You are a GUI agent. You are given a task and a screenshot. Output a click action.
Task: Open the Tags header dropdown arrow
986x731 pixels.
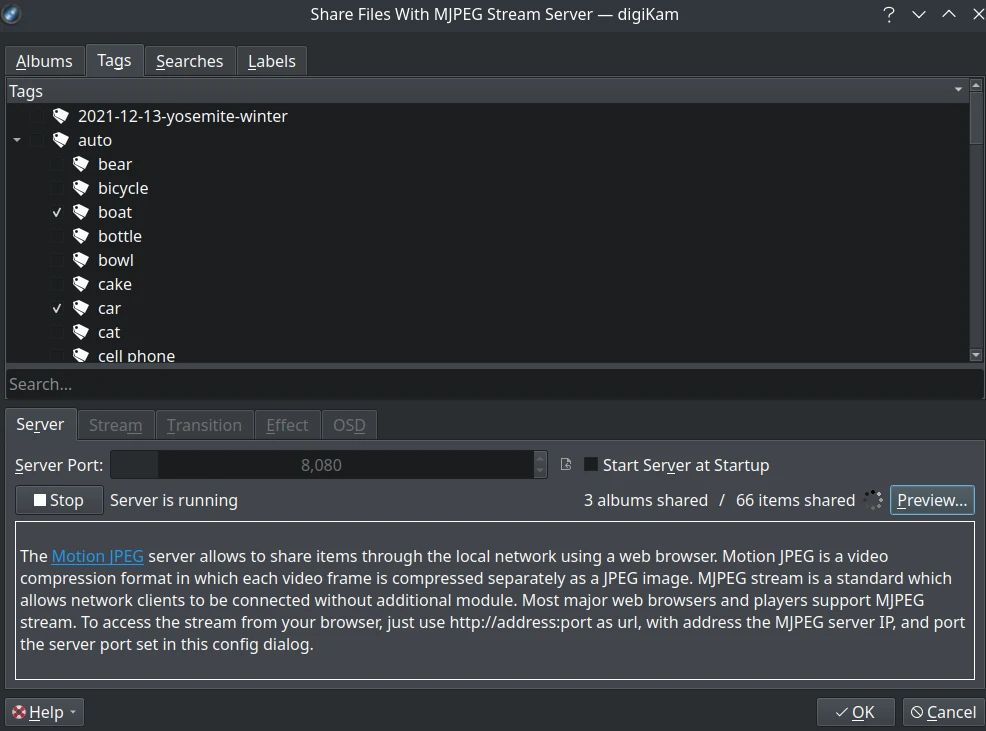(x=958, y=90)
